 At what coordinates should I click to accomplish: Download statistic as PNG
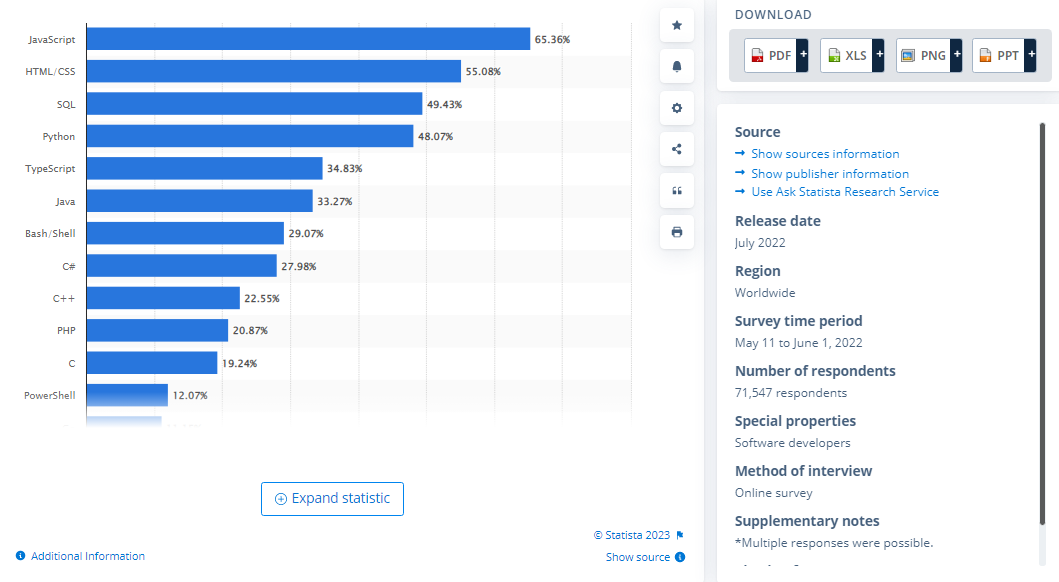pos(929,56)
